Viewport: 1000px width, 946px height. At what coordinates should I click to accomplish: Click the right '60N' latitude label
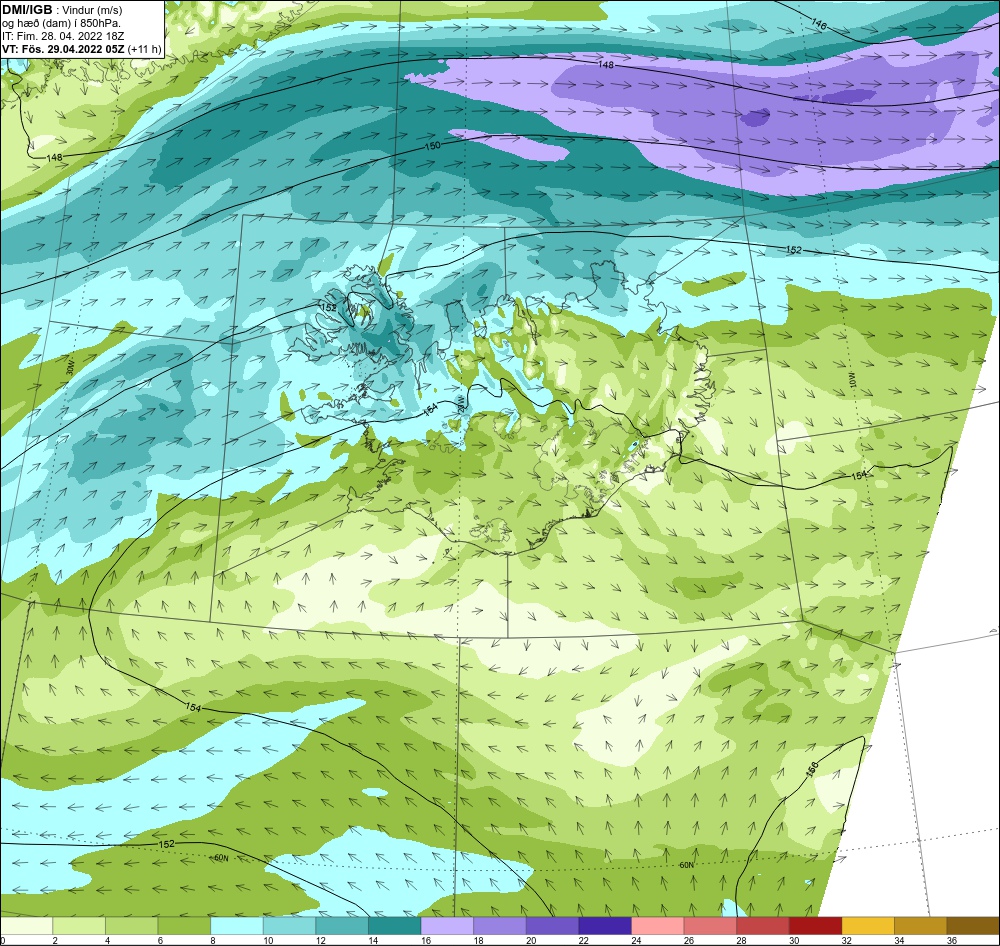click(686, 865)
